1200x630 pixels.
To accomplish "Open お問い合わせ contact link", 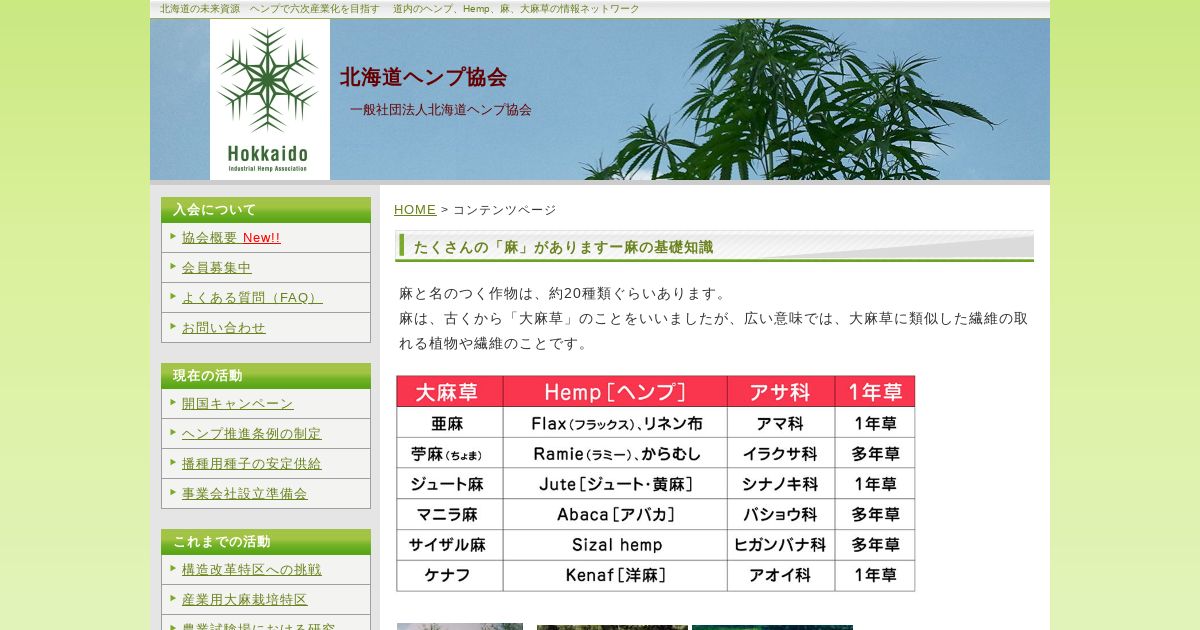I will click(224, 328).
